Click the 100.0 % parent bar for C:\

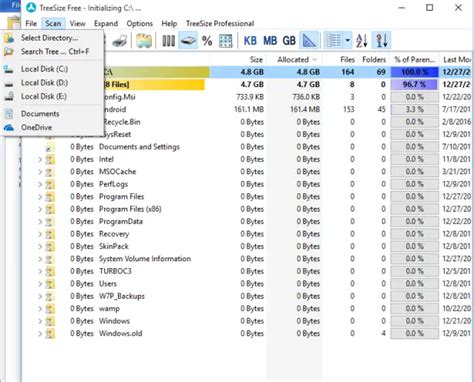click(x=414, y=72)
